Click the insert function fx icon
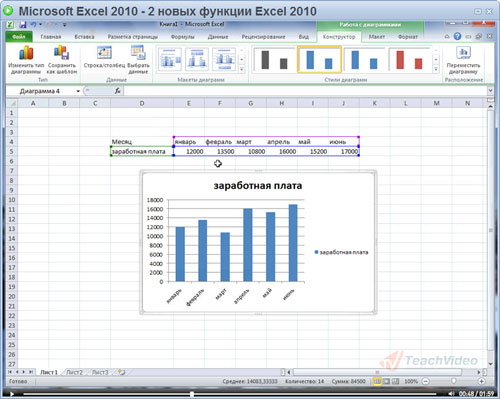Screen dimensions: 500x399 [x=117, y=91]
